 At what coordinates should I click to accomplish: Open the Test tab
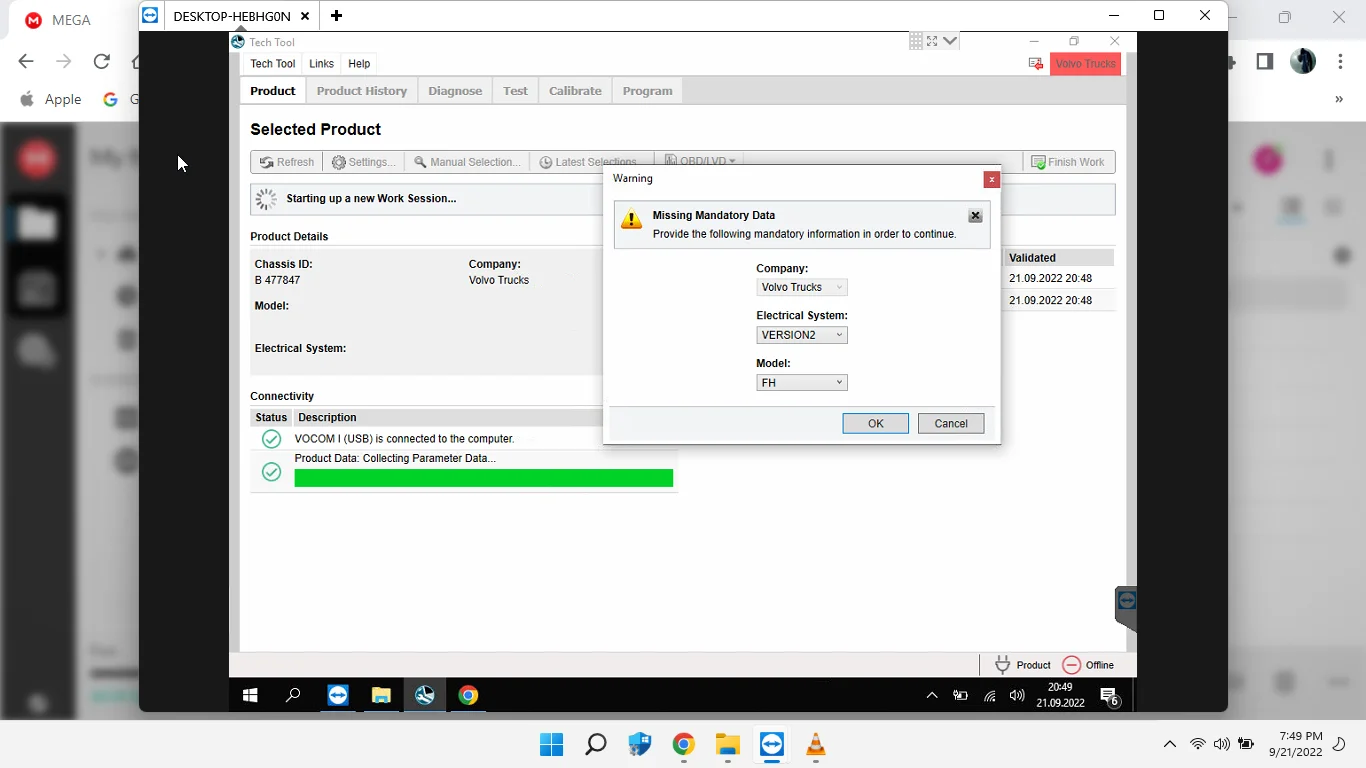pyautogui.click(x=515, y=91)
